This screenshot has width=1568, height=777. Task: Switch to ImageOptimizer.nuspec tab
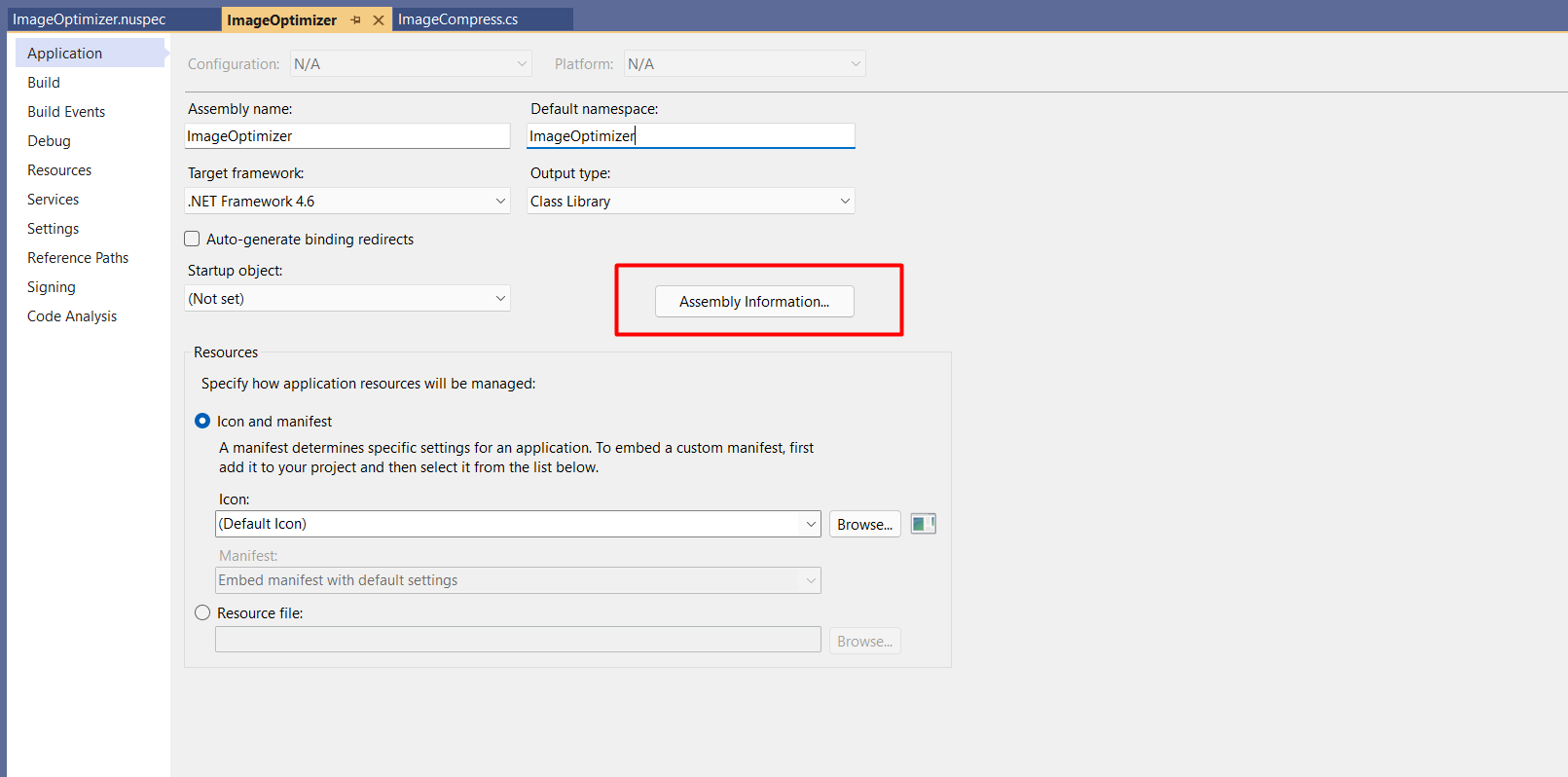pos(90,19)
